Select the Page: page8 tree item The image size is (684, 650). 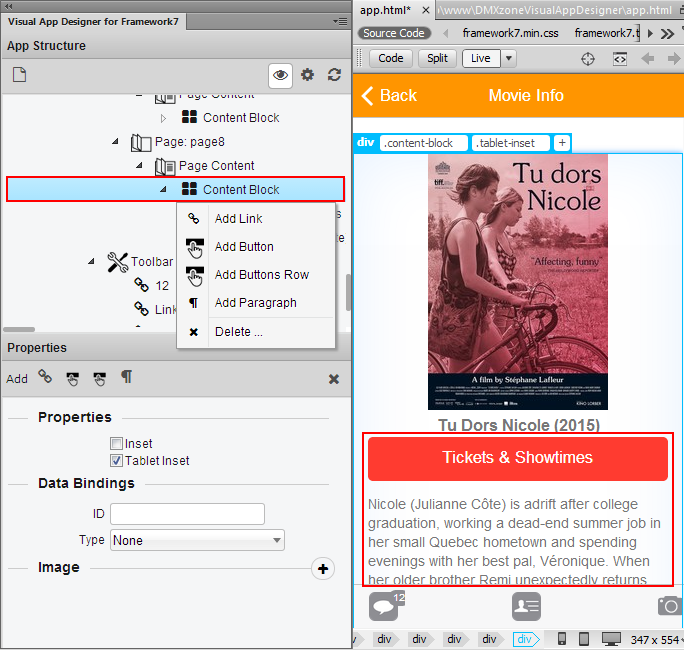point(178,142)
